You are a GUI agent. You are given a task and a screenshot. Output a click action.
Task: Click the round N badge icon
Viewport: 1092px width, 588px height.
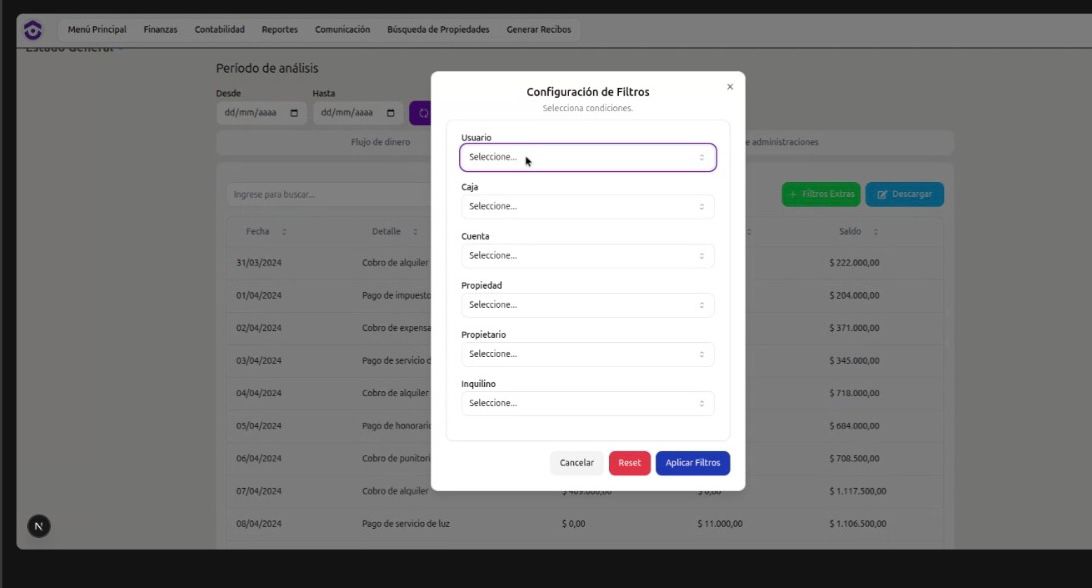38,525
